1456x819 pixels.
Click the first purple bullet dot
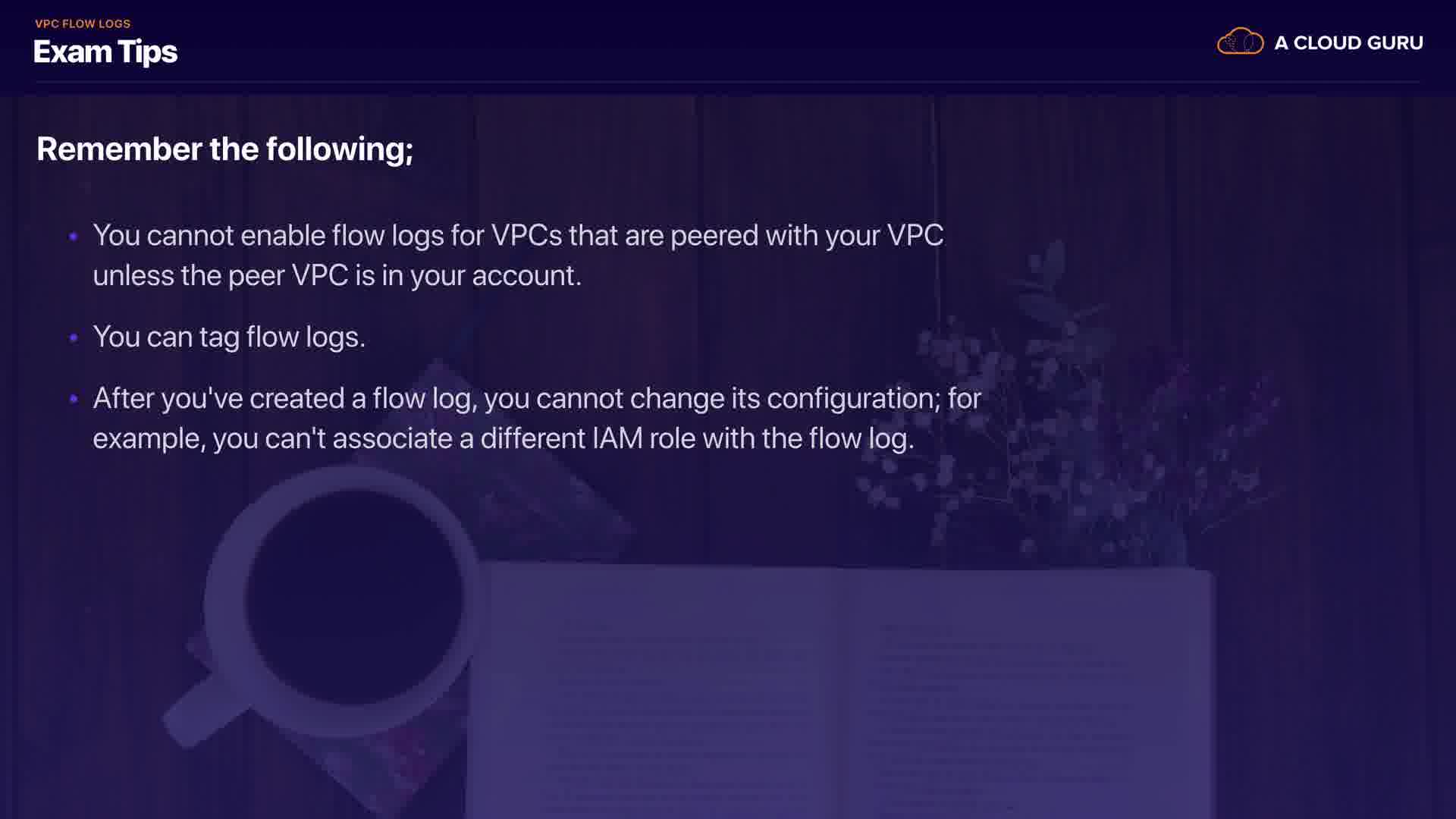(74, 237)
